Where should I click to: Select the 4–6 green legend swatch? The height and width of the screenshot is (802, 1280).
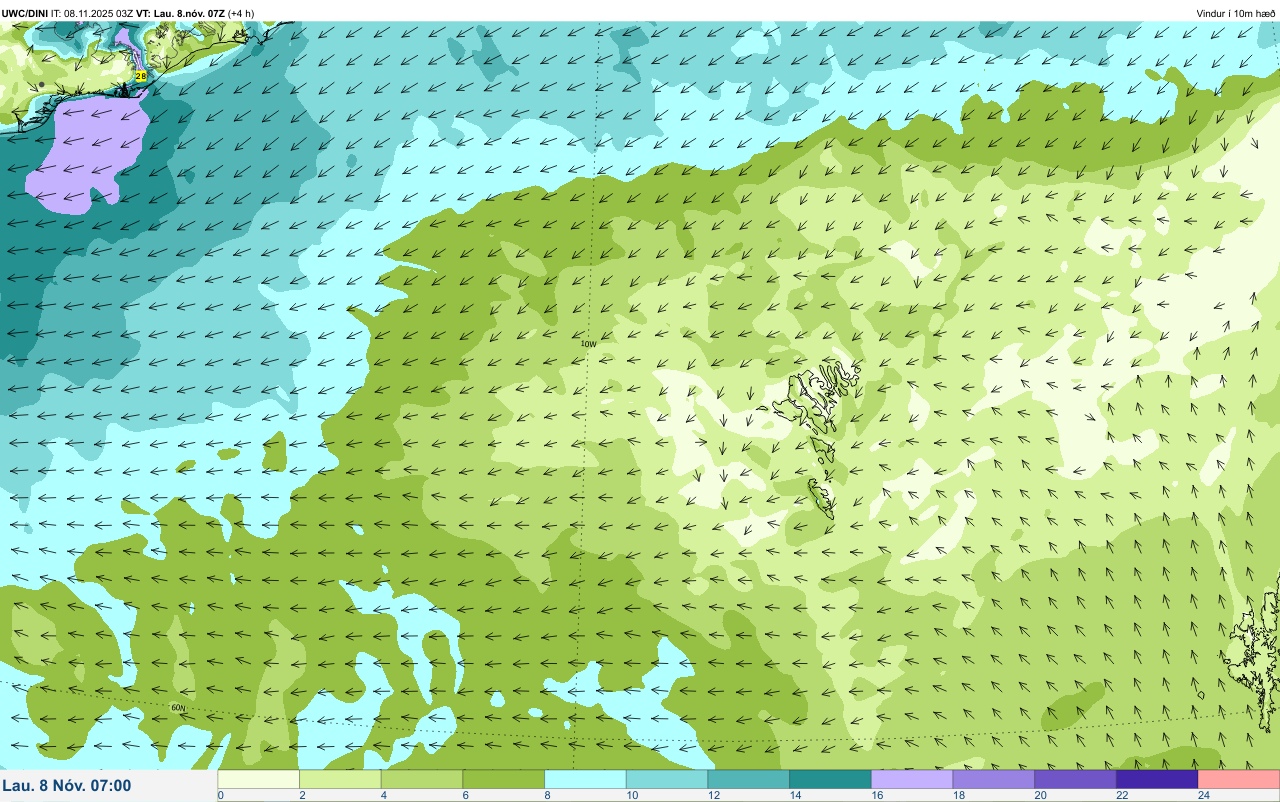(x=422, y=778)
